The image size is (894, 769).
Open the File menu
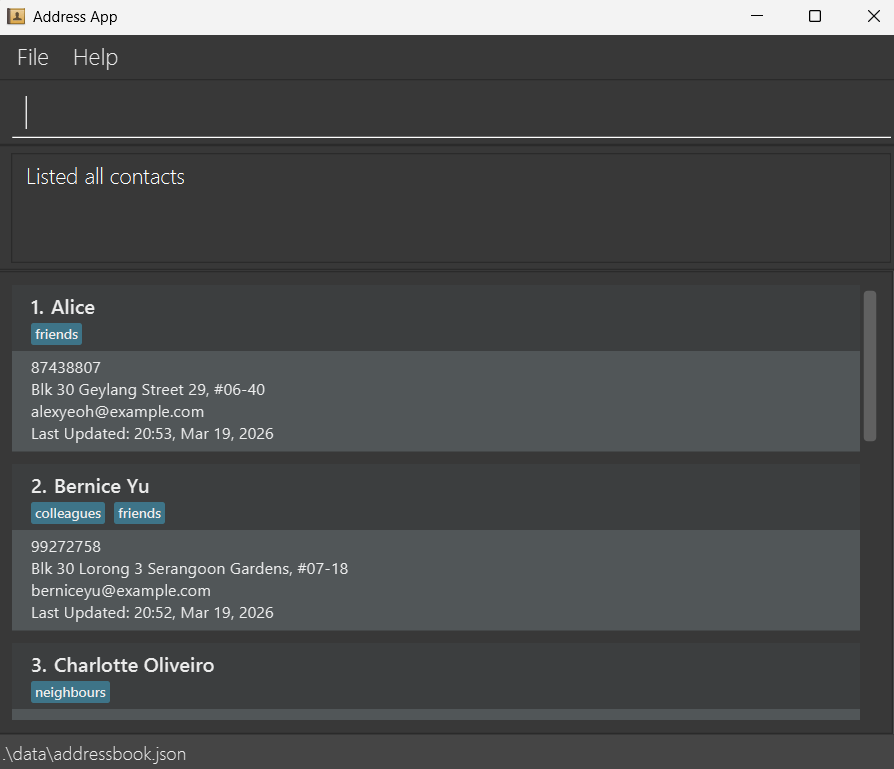click(33, 58)
